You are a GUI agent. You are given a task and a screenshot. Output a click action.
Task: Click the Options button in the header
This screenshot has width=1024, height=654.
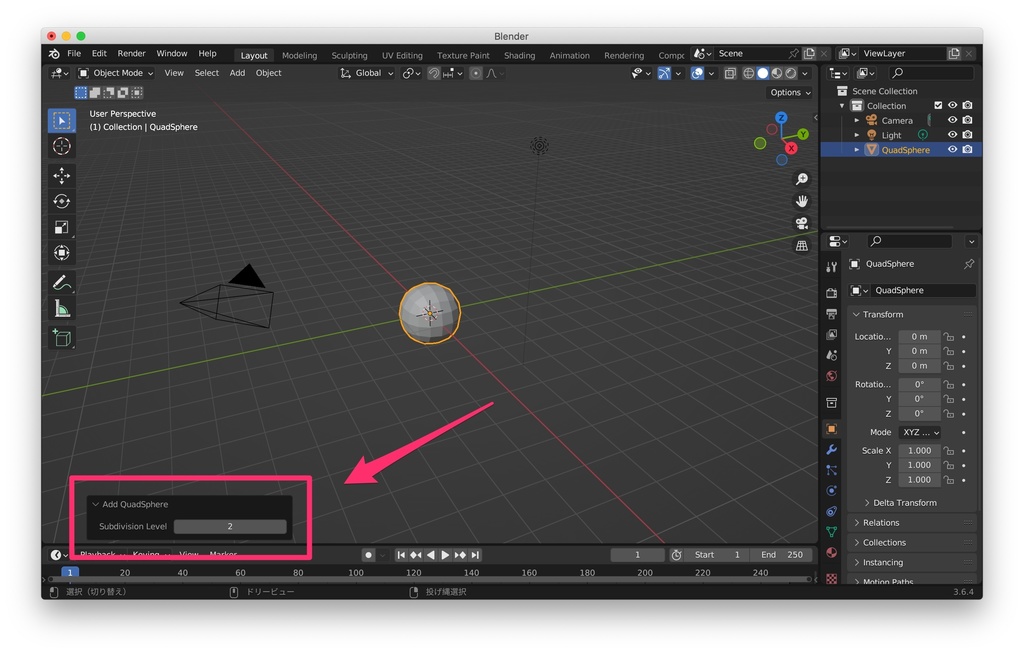pos(789,91)
